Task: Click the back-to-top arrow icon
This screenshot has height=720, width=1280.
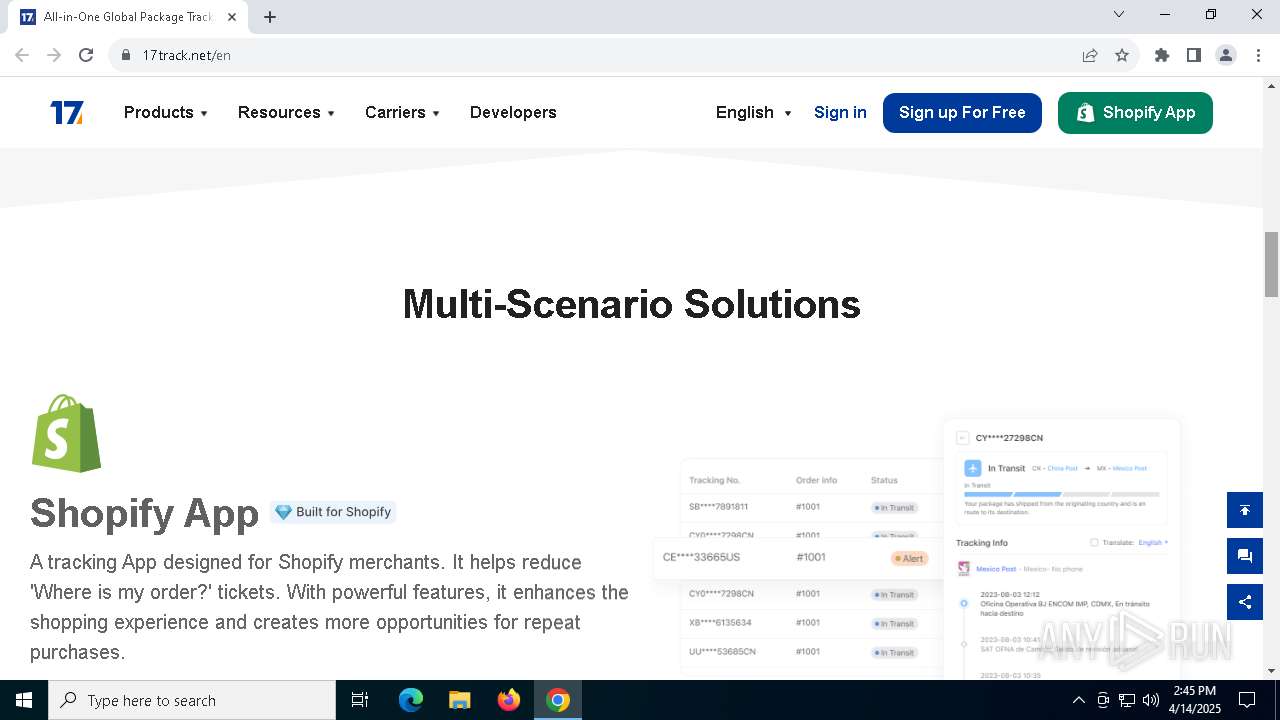Action: point(1245,510)
